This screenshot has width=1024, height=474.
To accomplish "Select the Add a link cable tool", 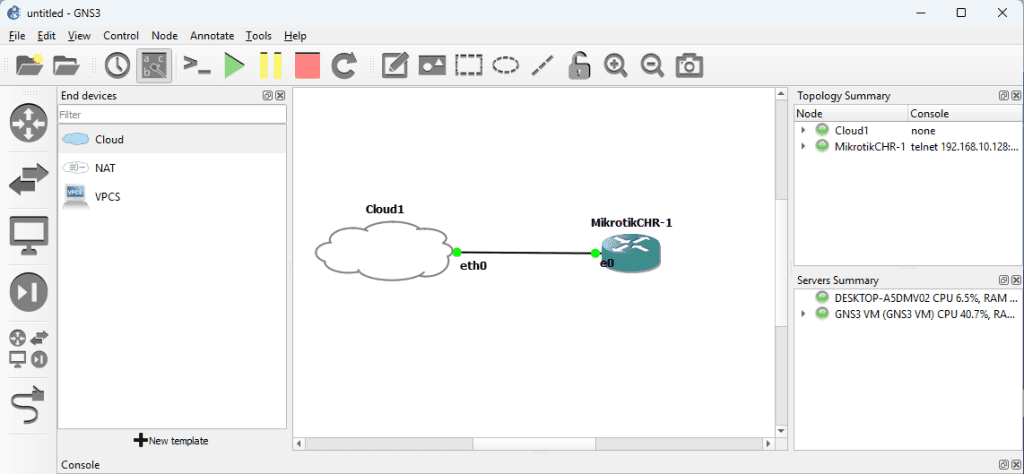I will pos(28,405).
